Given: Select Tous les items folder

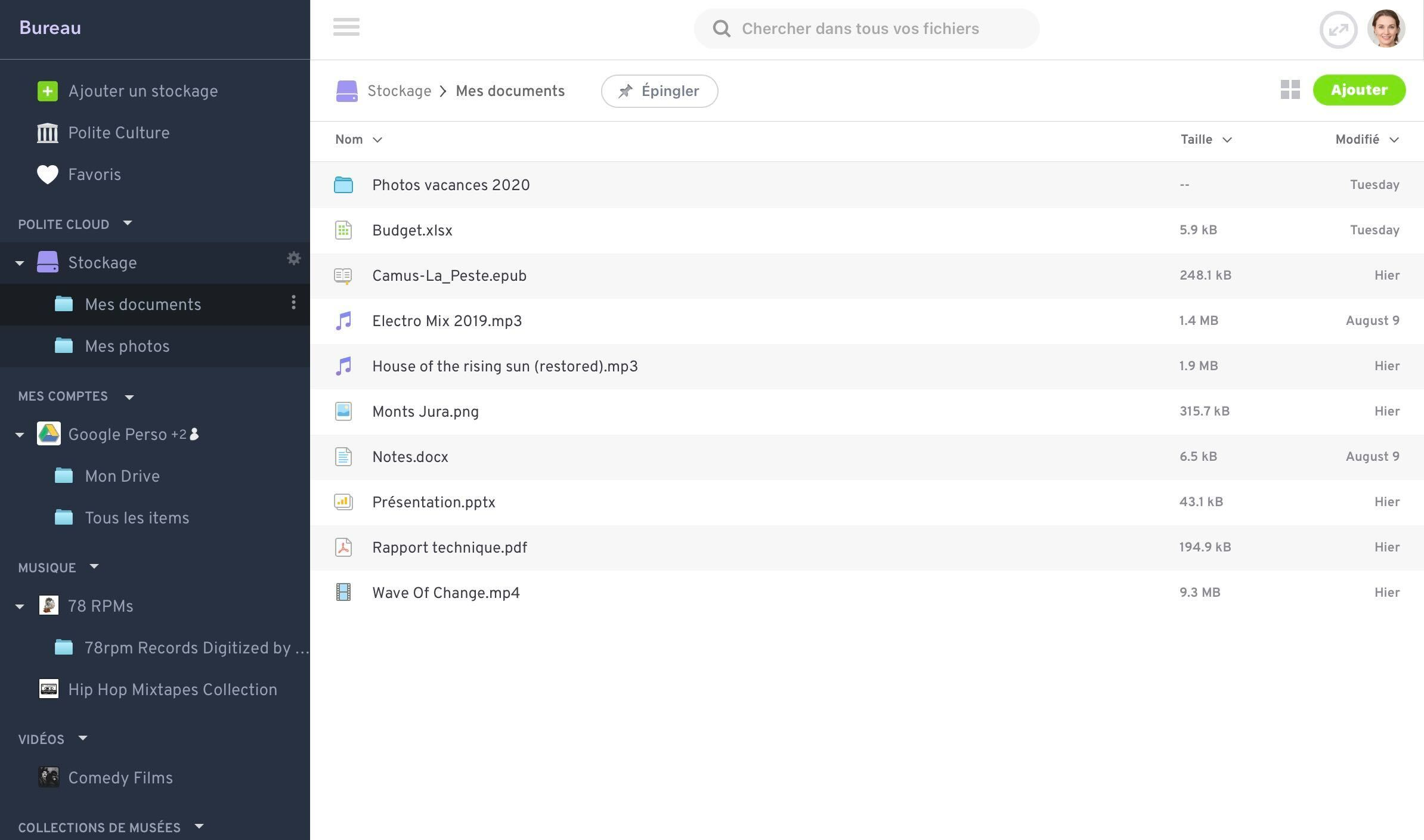Looking at the screenshot, I should click(x=137, y=518).
